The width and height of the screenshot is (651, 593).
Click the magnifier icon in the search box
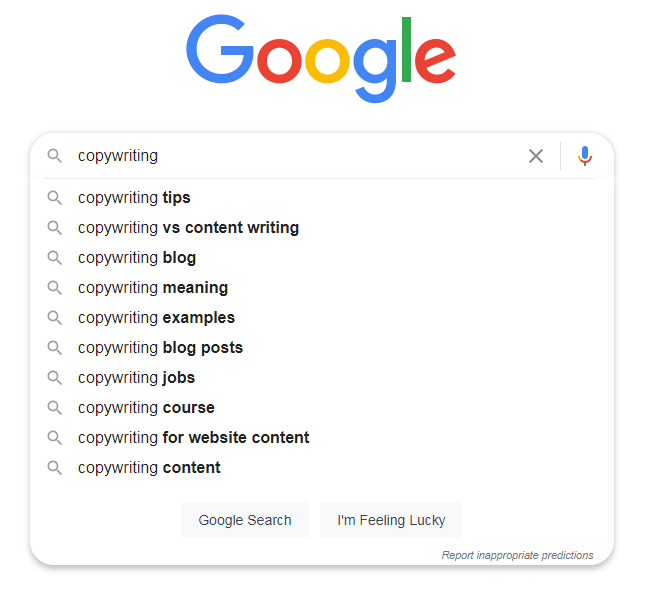(x=55, y=156)
